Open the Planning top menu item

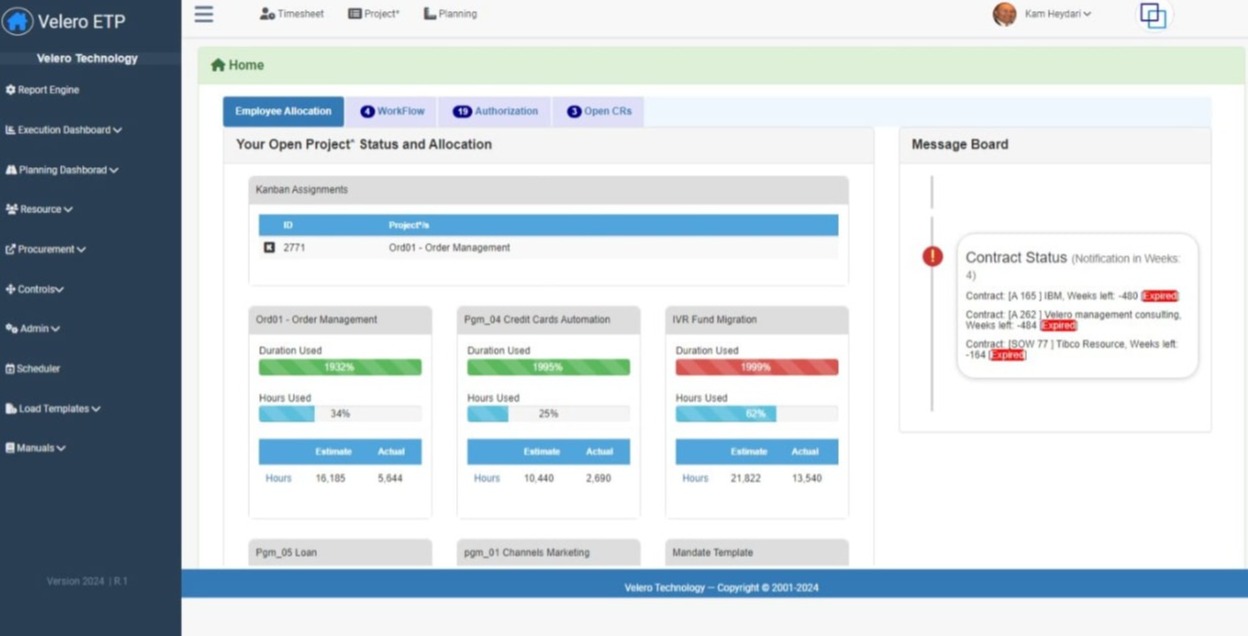pyautogui.click(x=450, y=14)
